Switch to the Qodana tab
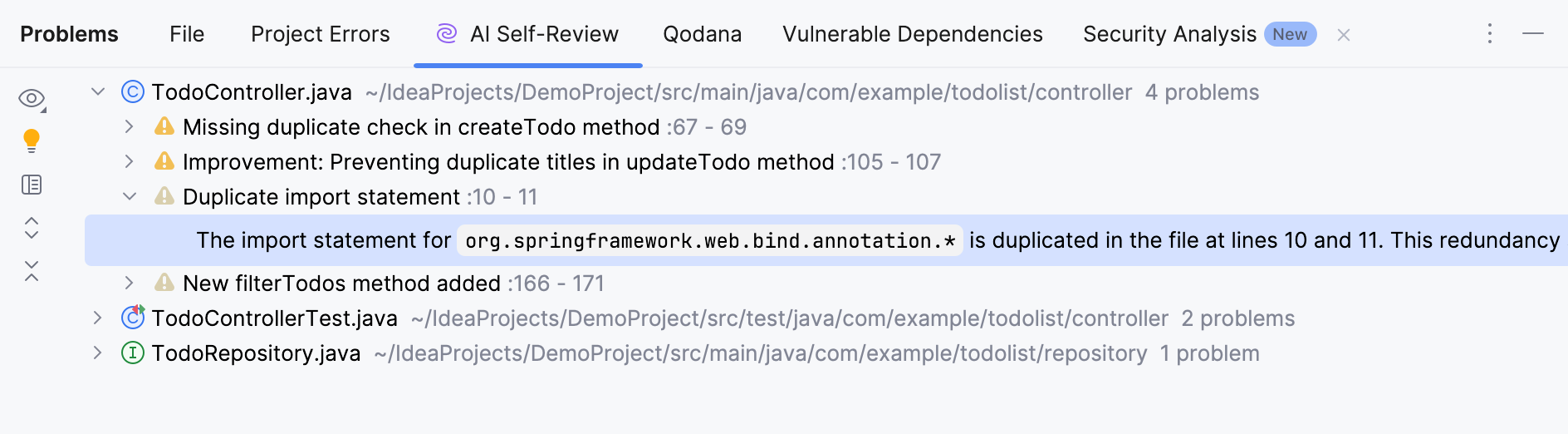 [x=702, y=34]
